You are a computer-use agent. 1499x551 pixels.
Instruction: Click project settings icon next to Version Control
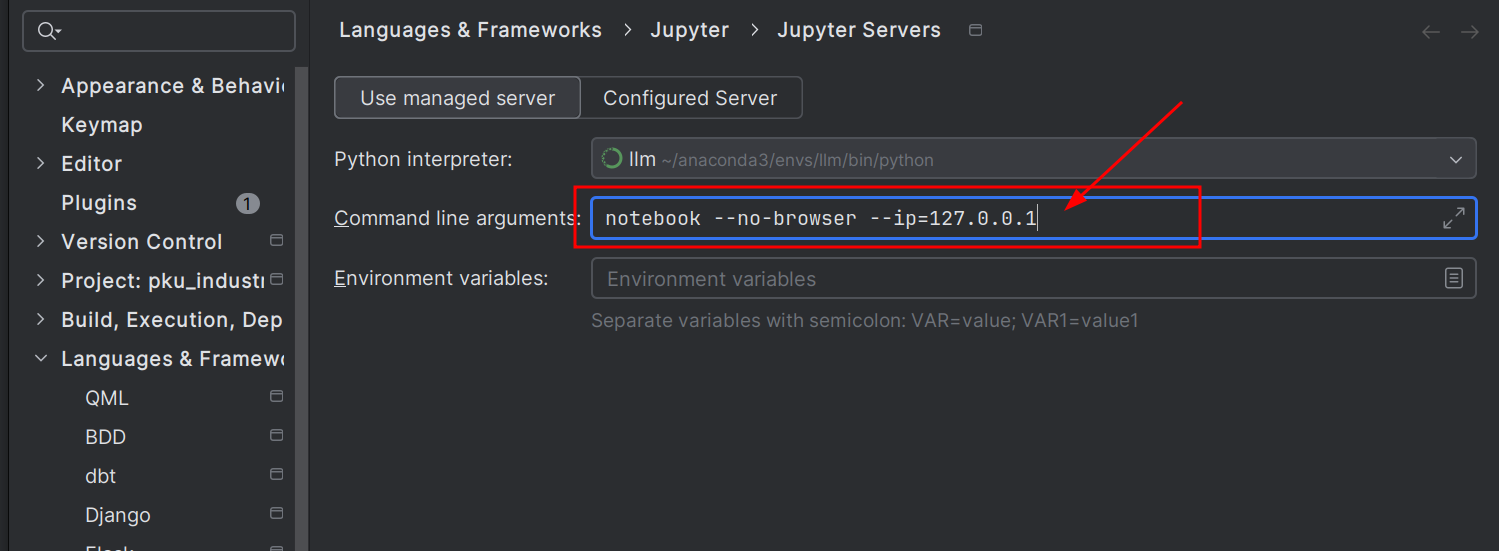click(x=277, y=241)
